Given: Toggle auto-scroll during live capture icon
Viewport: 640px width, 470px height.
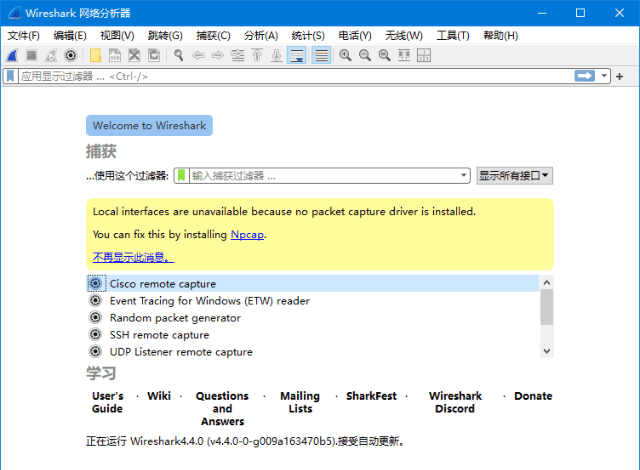Looking at the screenshot, I should (x=297, y=55).
